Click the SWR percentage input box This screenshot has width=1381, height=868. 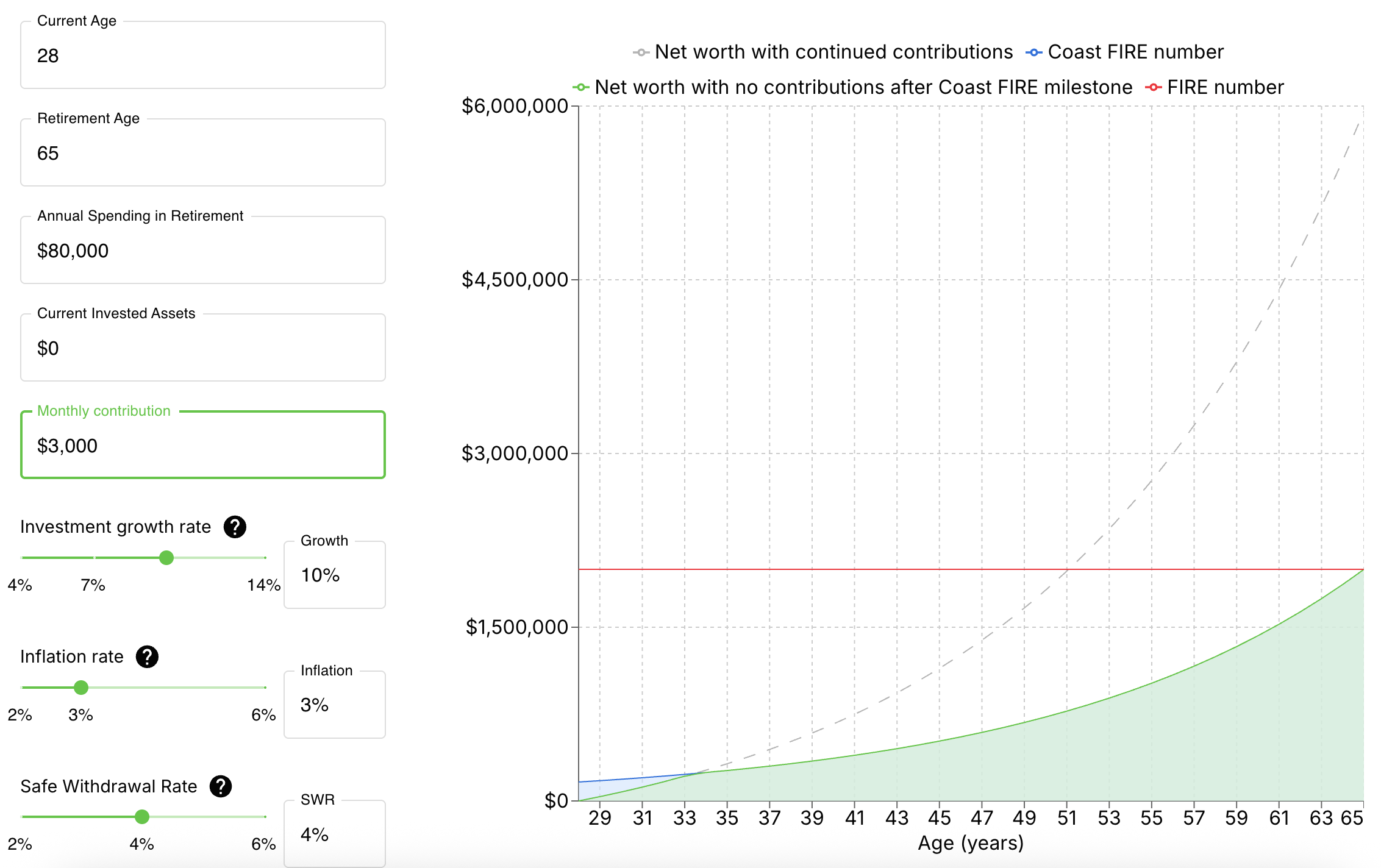point(334,834)
